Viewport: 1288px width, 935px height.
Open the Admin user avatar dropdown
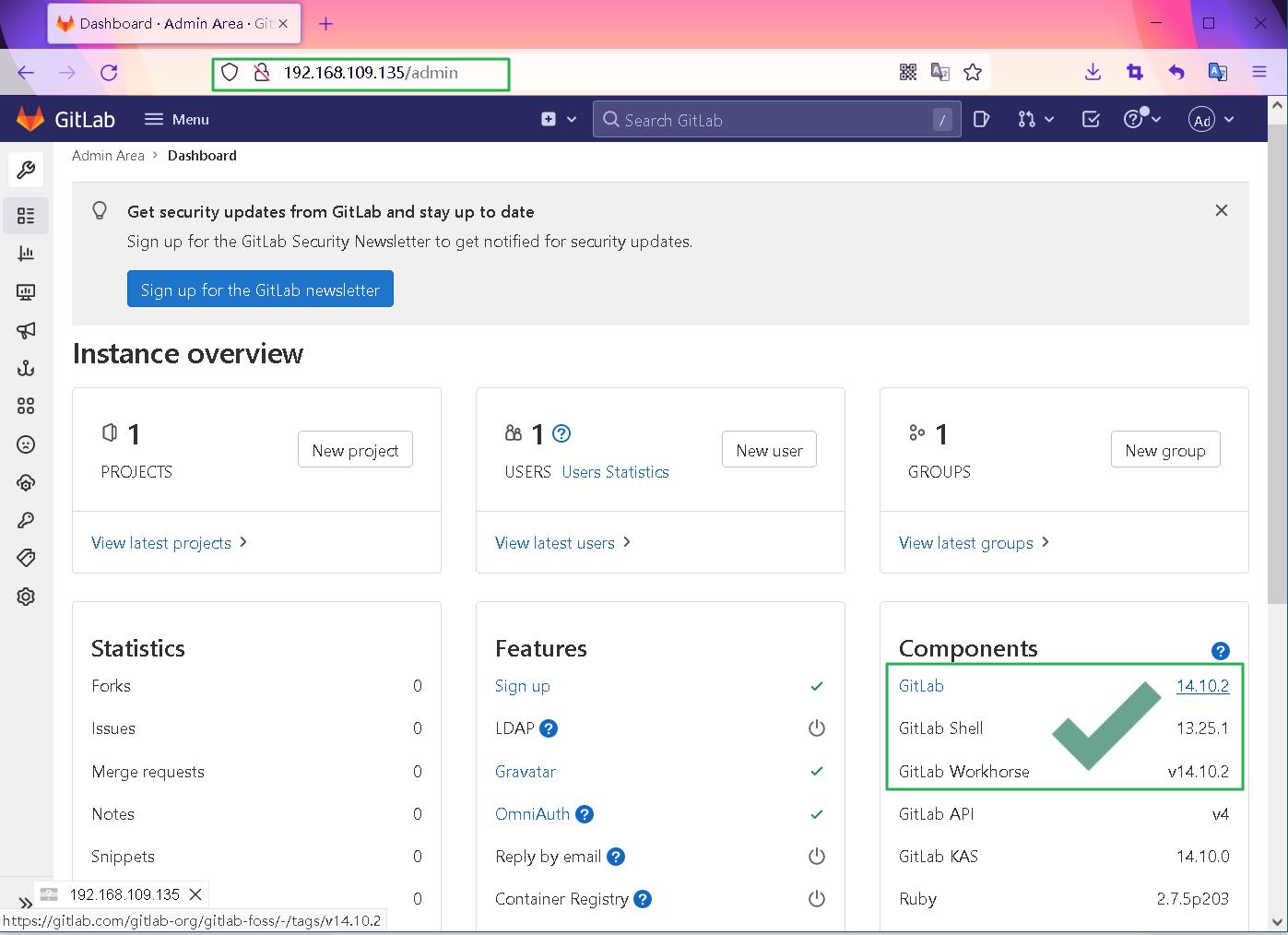pos(1211,120)
